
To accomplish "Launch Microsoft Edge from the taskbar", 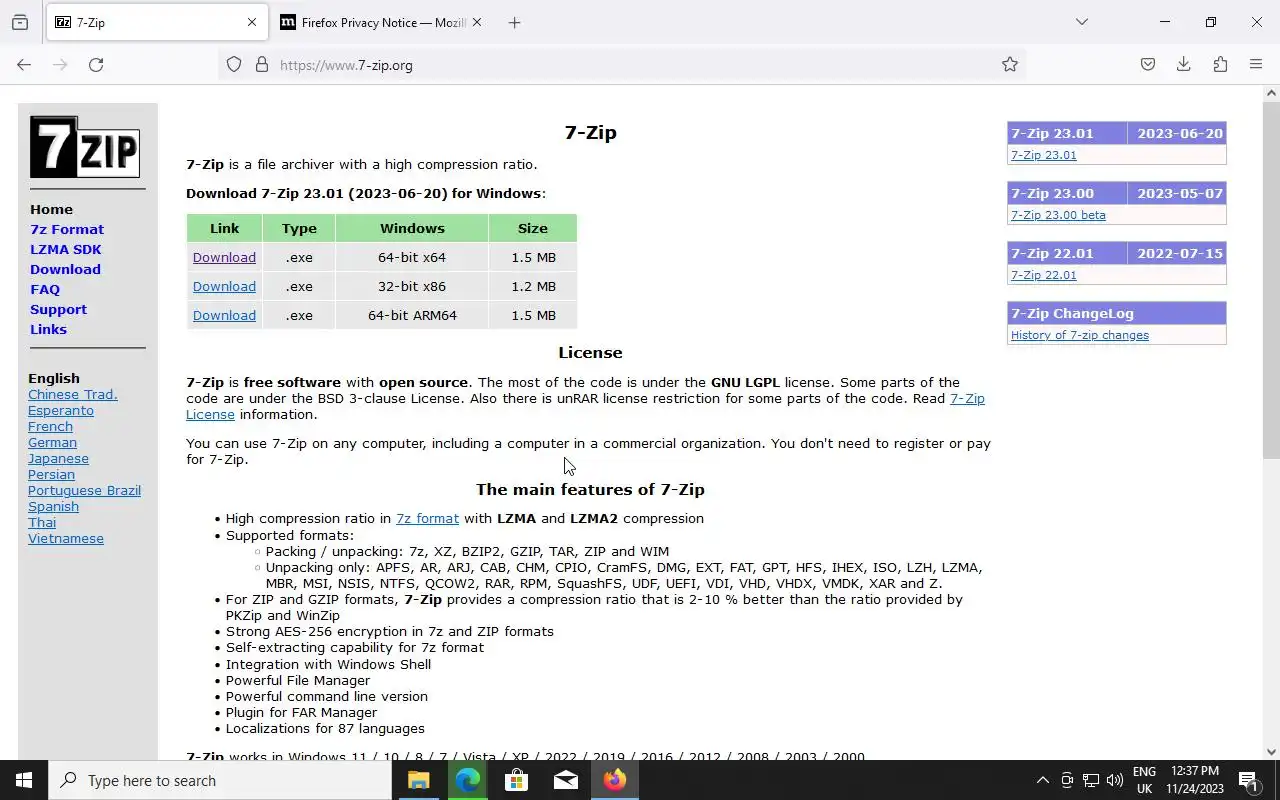I will (467, 780).
